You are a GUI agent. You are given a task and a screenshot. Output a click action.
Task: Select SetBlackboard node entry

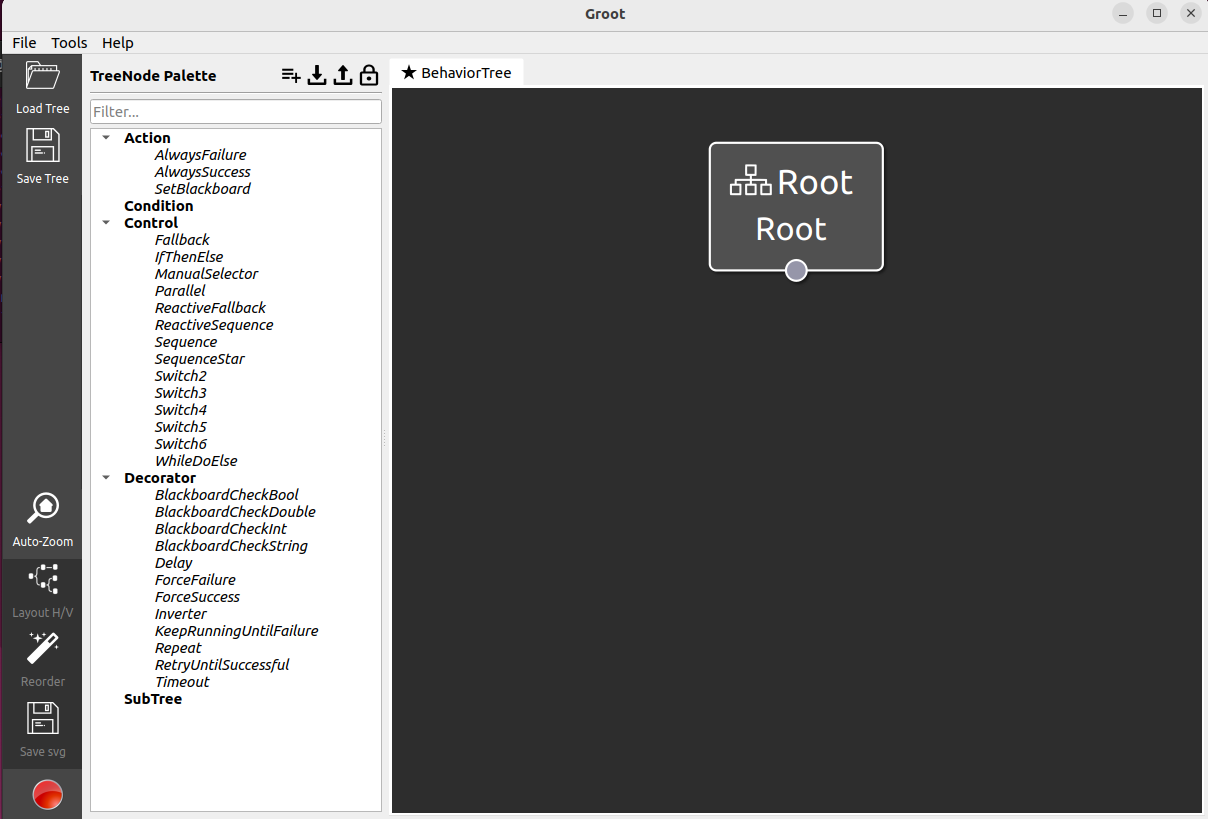point(203,189)
